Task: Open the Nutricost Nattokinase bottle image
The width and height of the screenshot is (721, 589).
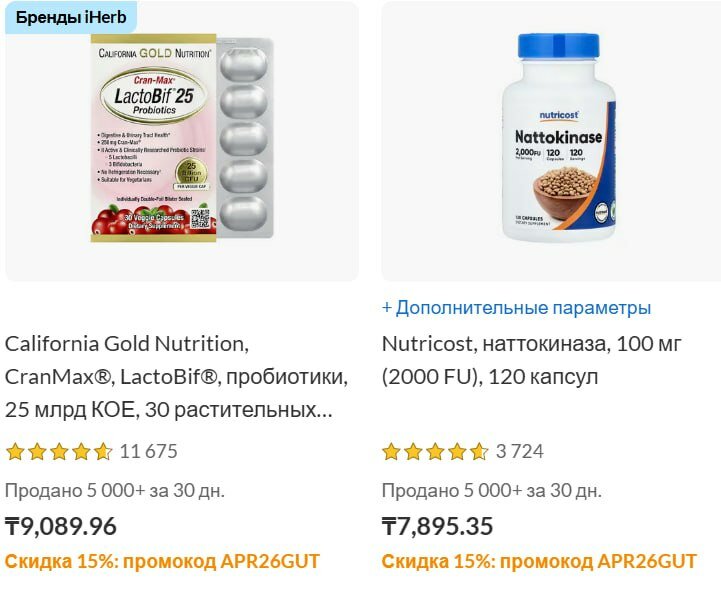Action: click(559, 137)
